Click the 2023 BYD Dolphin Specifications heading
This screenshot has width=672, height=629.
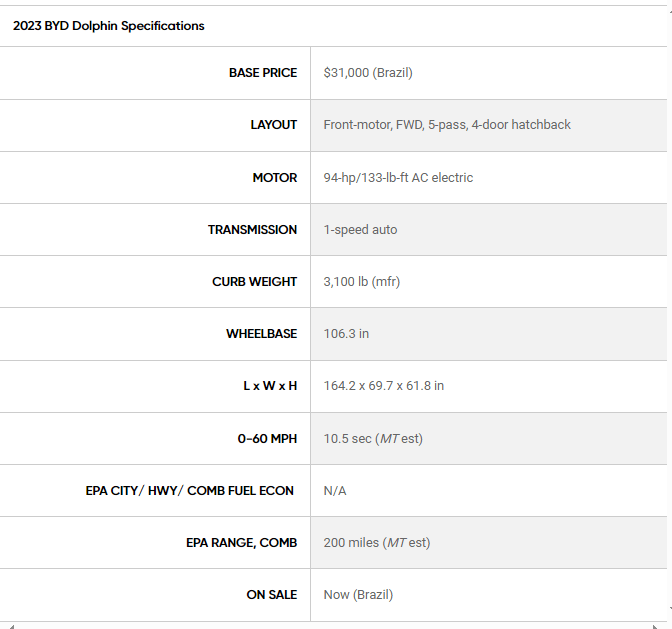coord(109,26)
